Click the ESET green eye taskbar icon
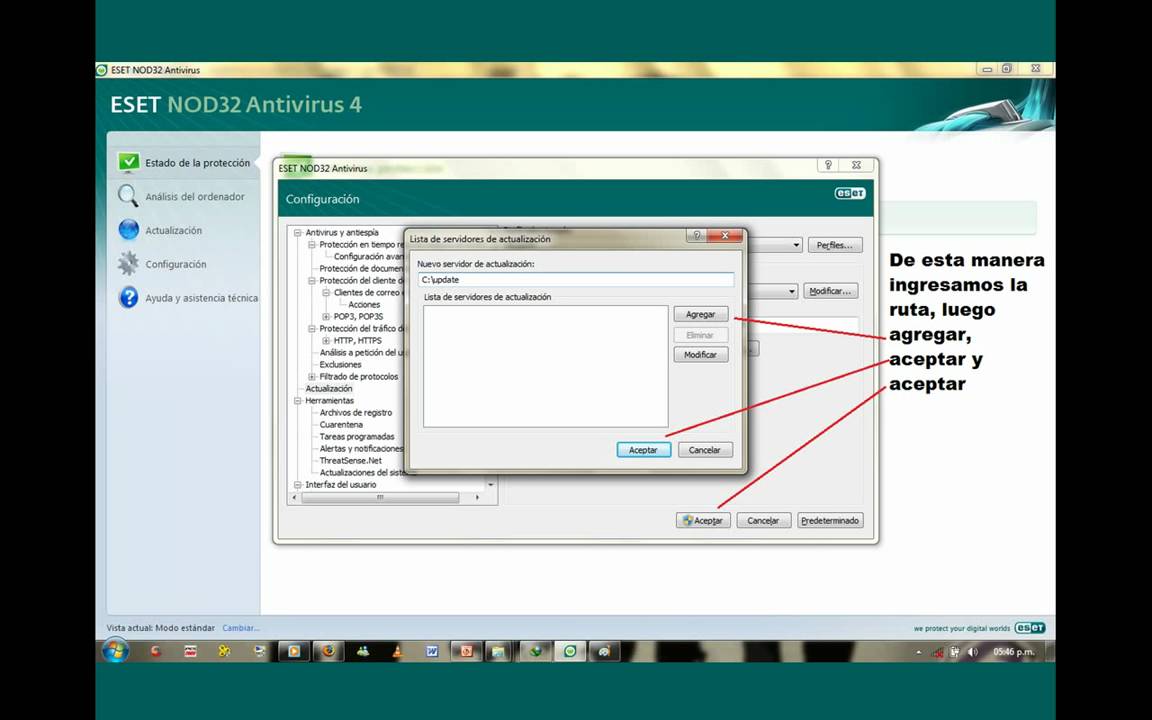 point(569,651)
